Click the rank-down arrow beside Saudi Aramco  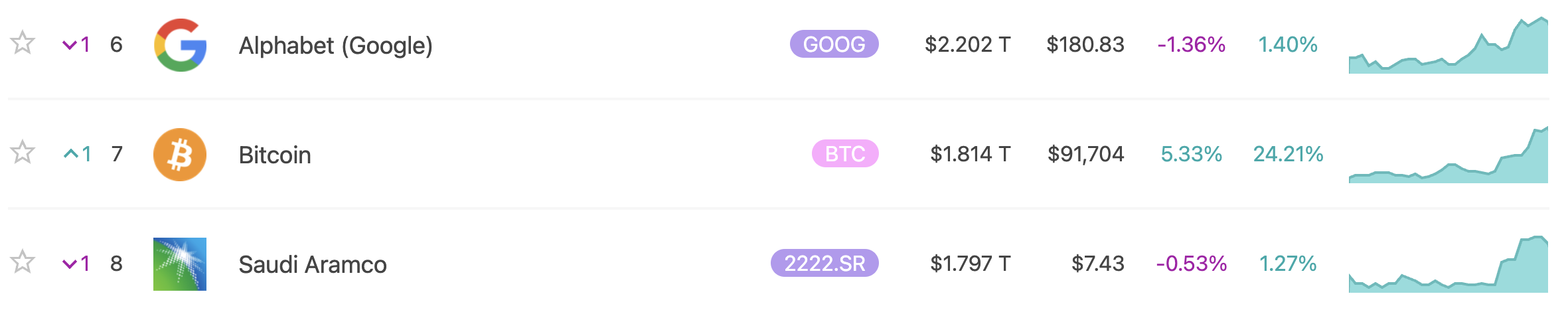pos(70,264)
